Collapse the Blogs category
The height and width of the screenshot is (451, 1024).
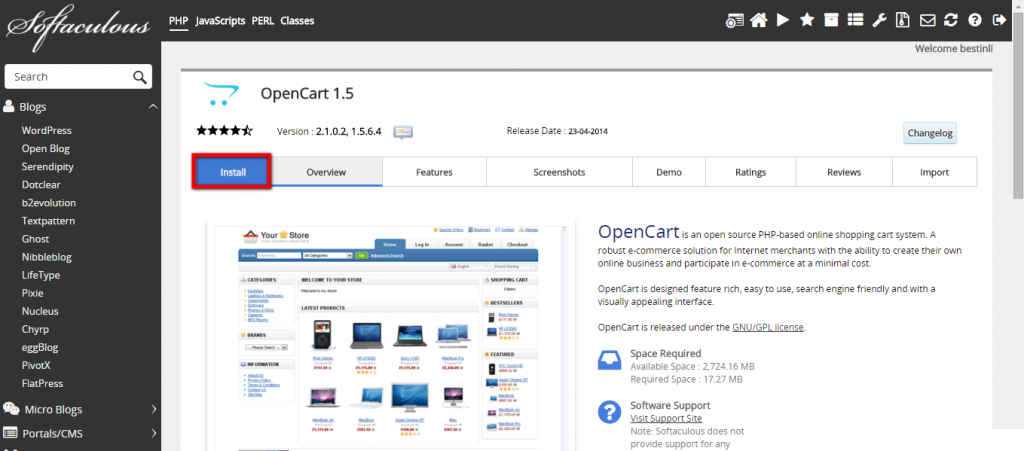point(153,106)
